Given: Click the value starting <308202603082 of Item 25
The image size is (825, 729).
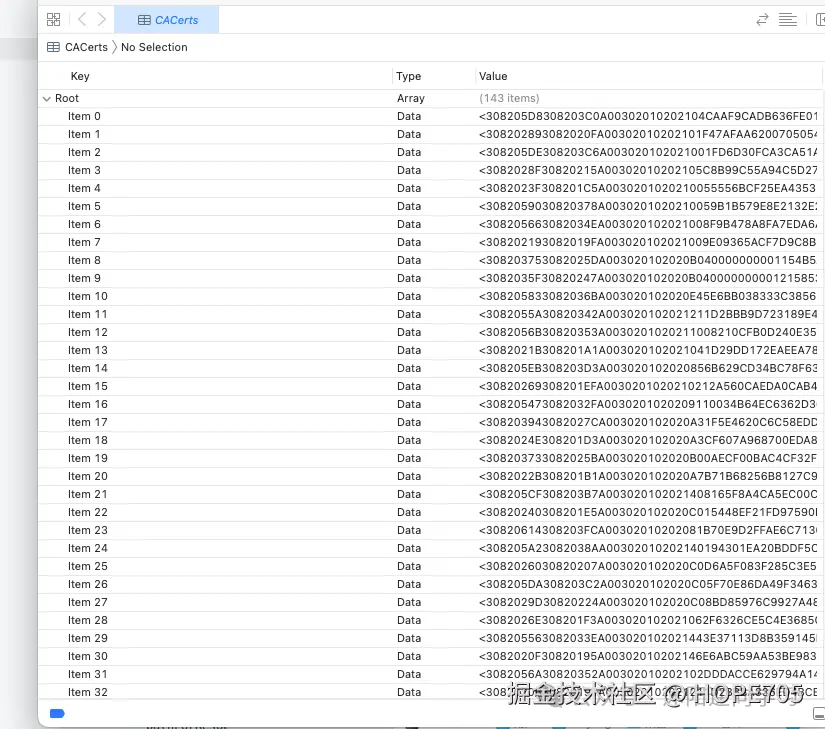Looking at the screenshot, I should [x=648, y=566].
